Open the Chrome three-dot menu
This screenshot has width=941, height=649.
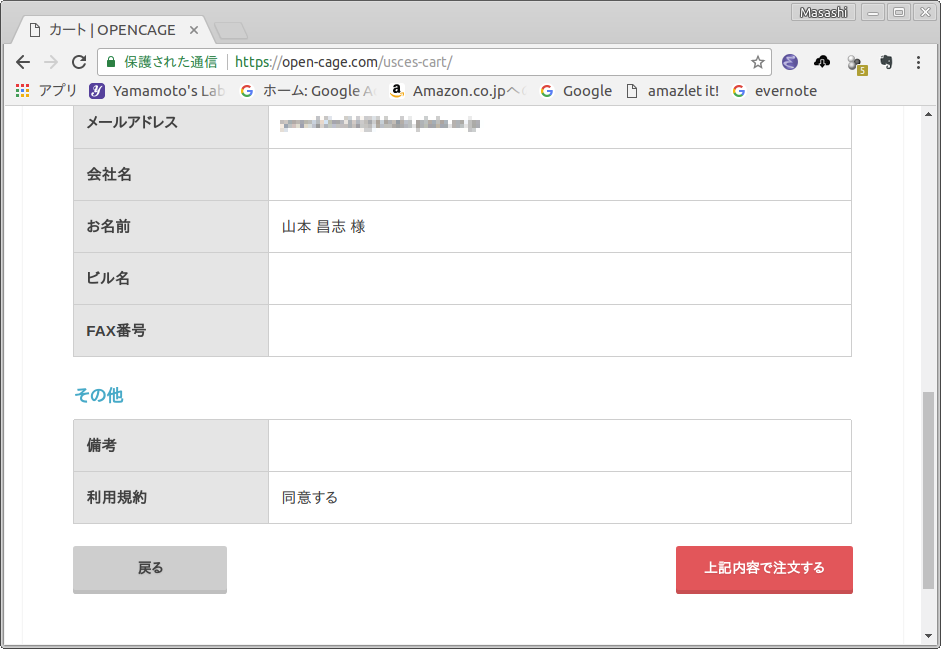pos(918,62)
